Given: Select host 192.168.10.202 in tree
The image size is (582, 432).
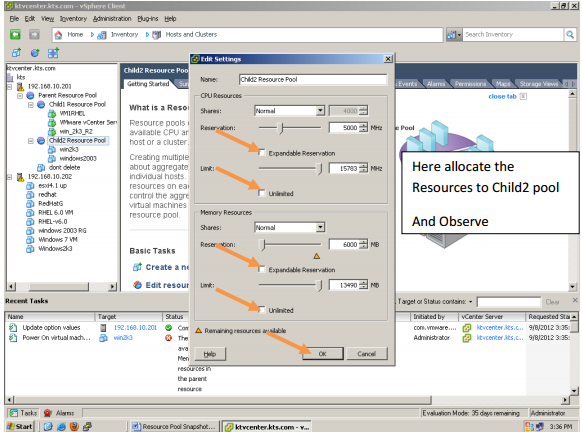Looking at the screenshot, I should point(50,177).
